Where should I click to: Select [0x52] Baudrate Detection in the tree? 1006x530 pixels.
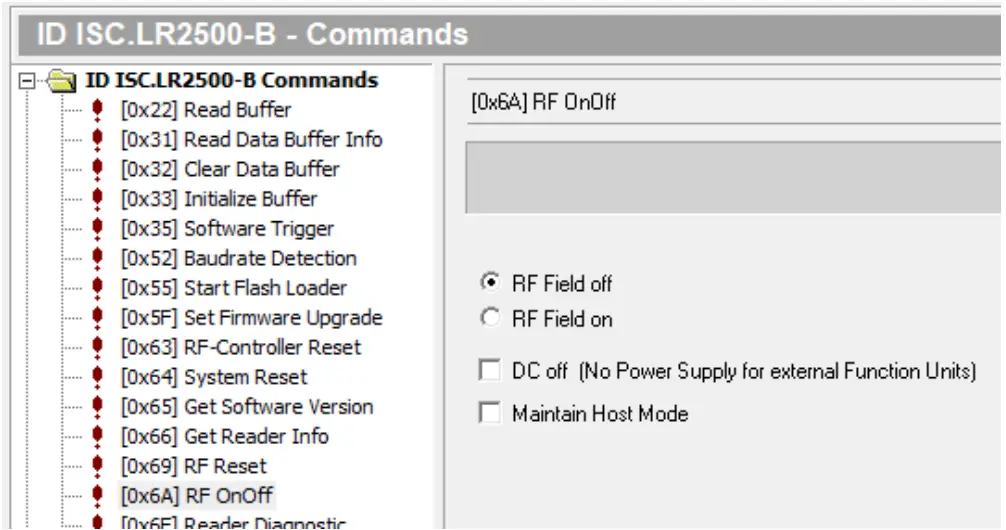238,258
